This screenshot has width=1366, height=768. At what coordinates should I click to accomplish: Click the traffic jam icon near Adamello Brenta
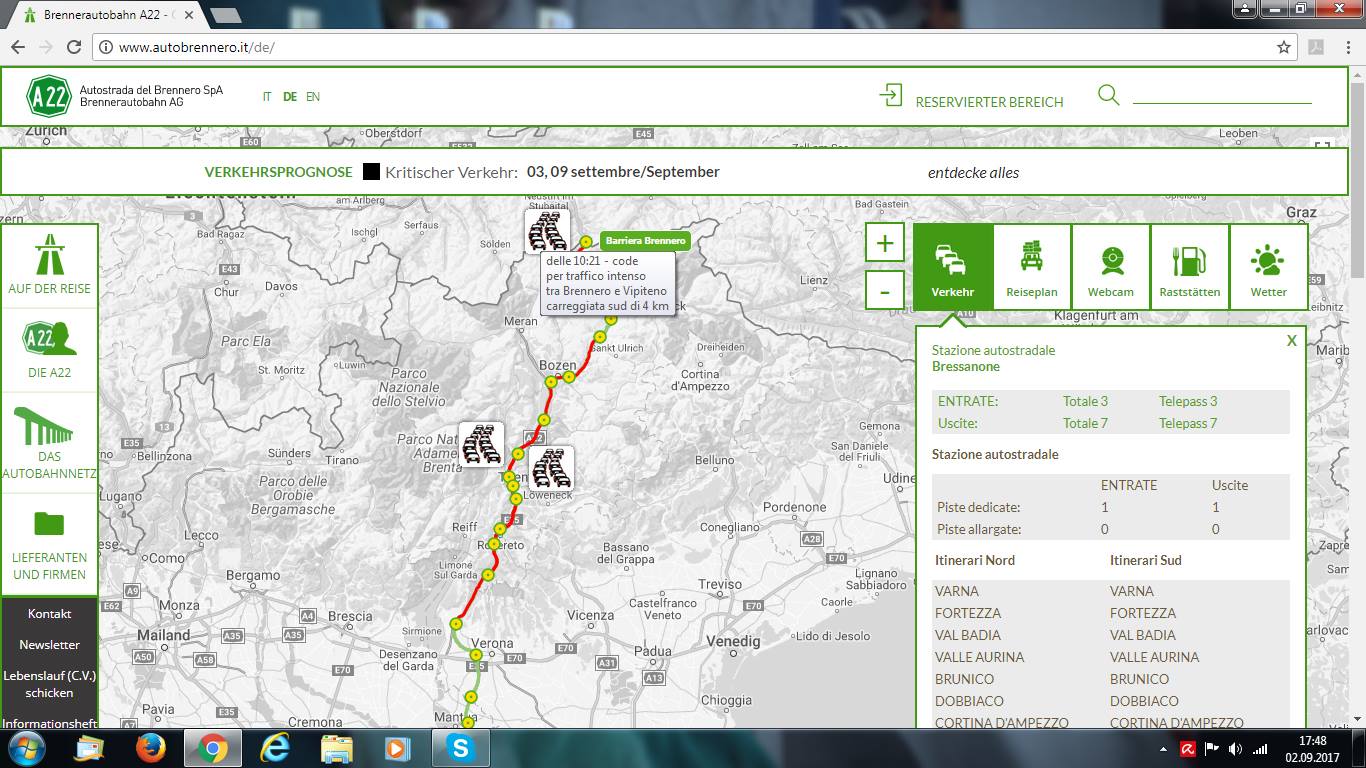pos(481,445)
